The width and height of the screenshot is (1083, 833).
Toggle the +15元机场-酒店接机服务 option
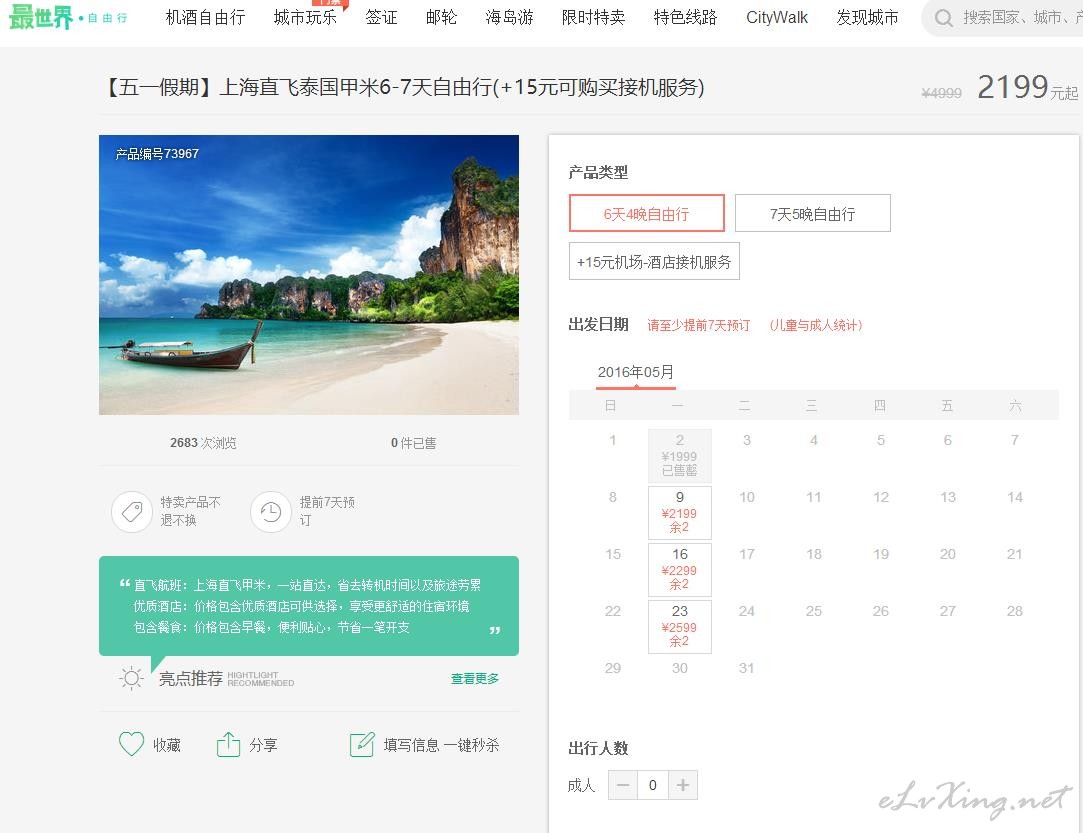(x=654, y=261)
